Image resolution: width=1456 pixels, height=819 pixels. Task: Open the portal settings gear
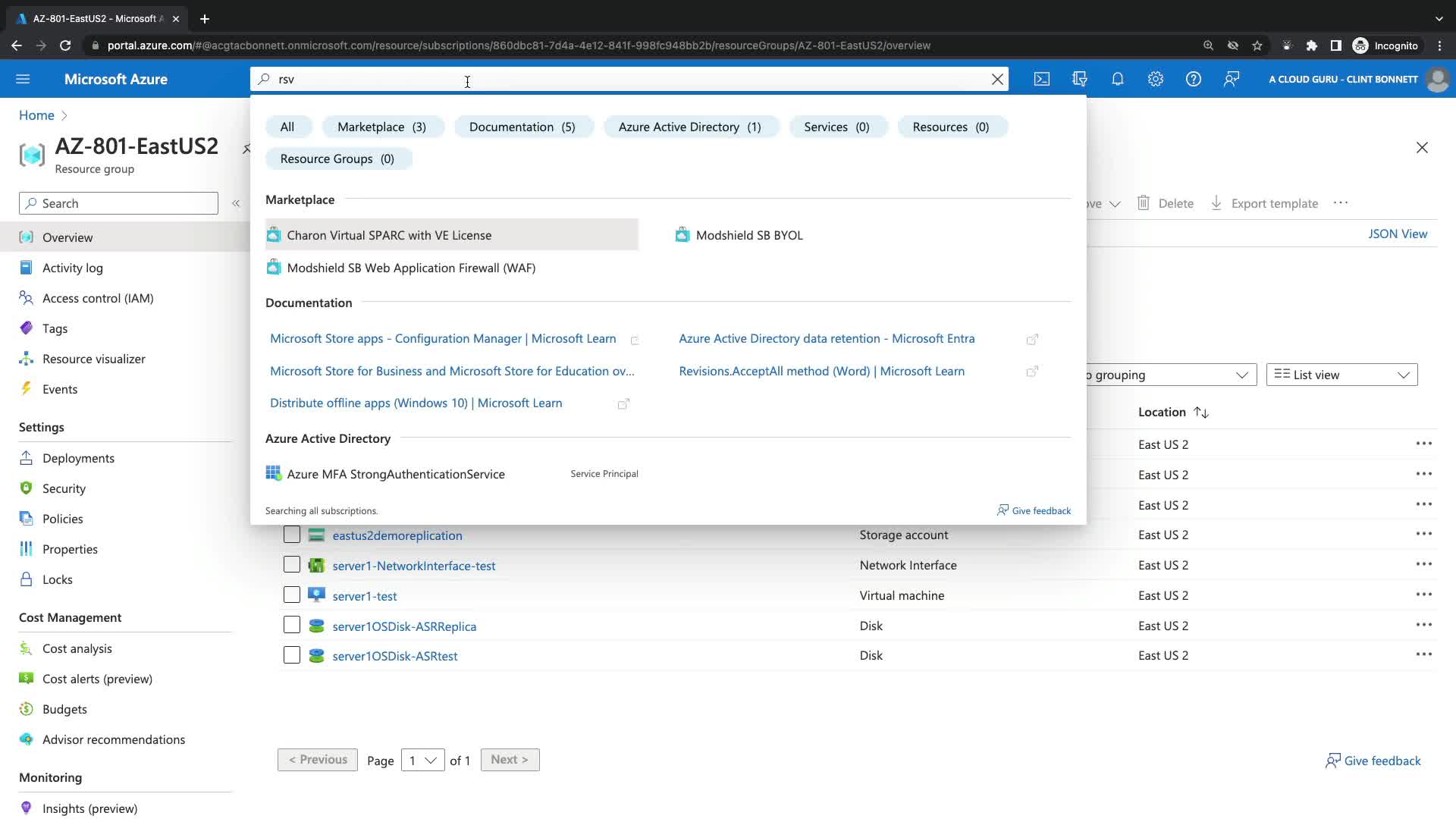[x=1156, y=79]
